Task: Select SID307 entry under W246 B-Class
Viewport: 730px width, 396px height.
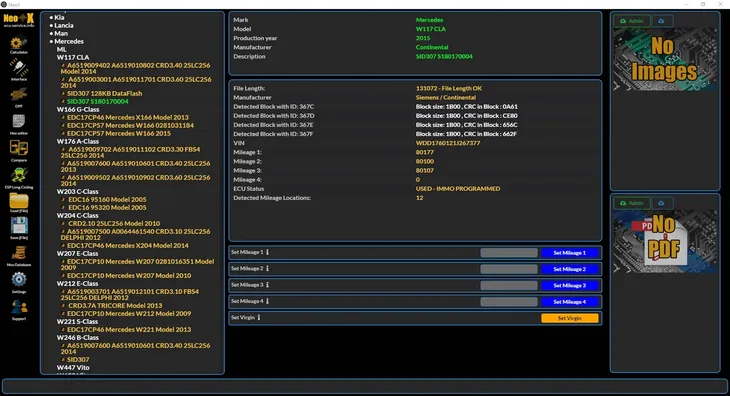Action: tap(78, 359)
